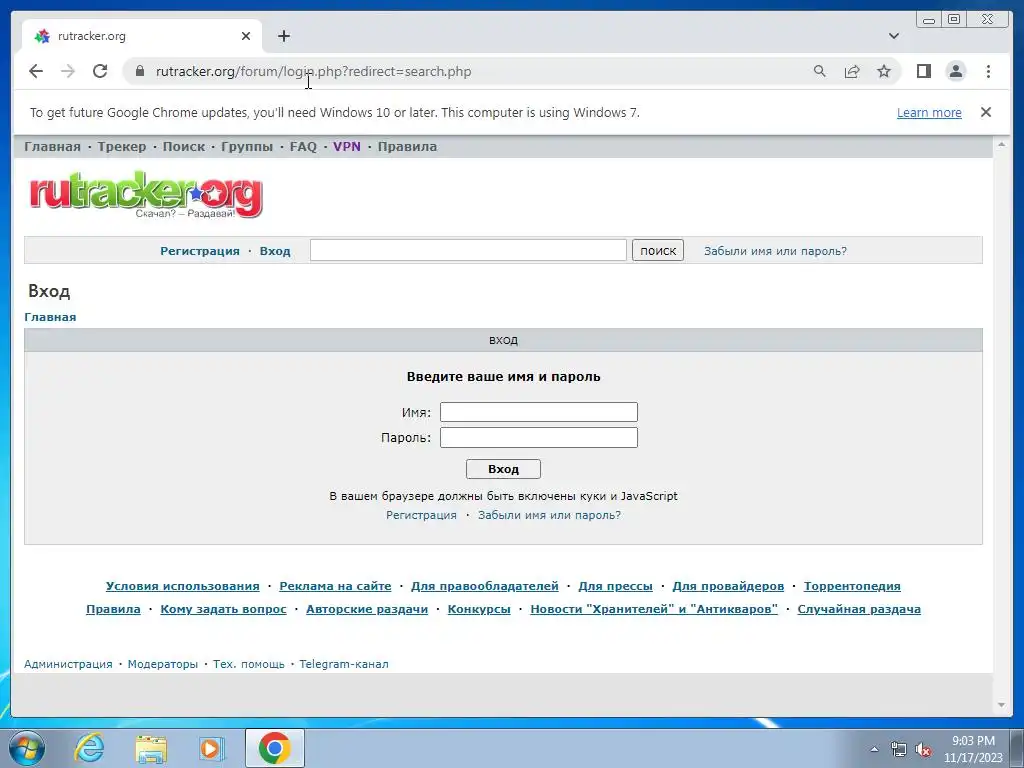Image resolution: width=1024 pixels, height=768 pixels.
Task: Dismiss the Chrome update notification bar
Action: [986, 112]
